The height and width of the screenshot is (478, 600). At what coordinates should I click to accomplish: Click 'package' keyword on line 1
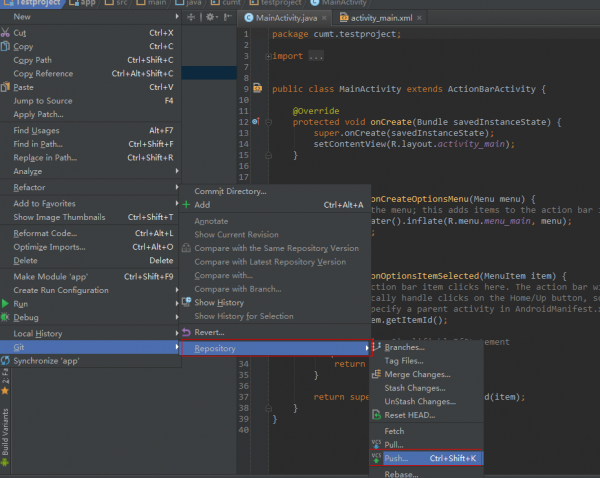tap(290, 34)
